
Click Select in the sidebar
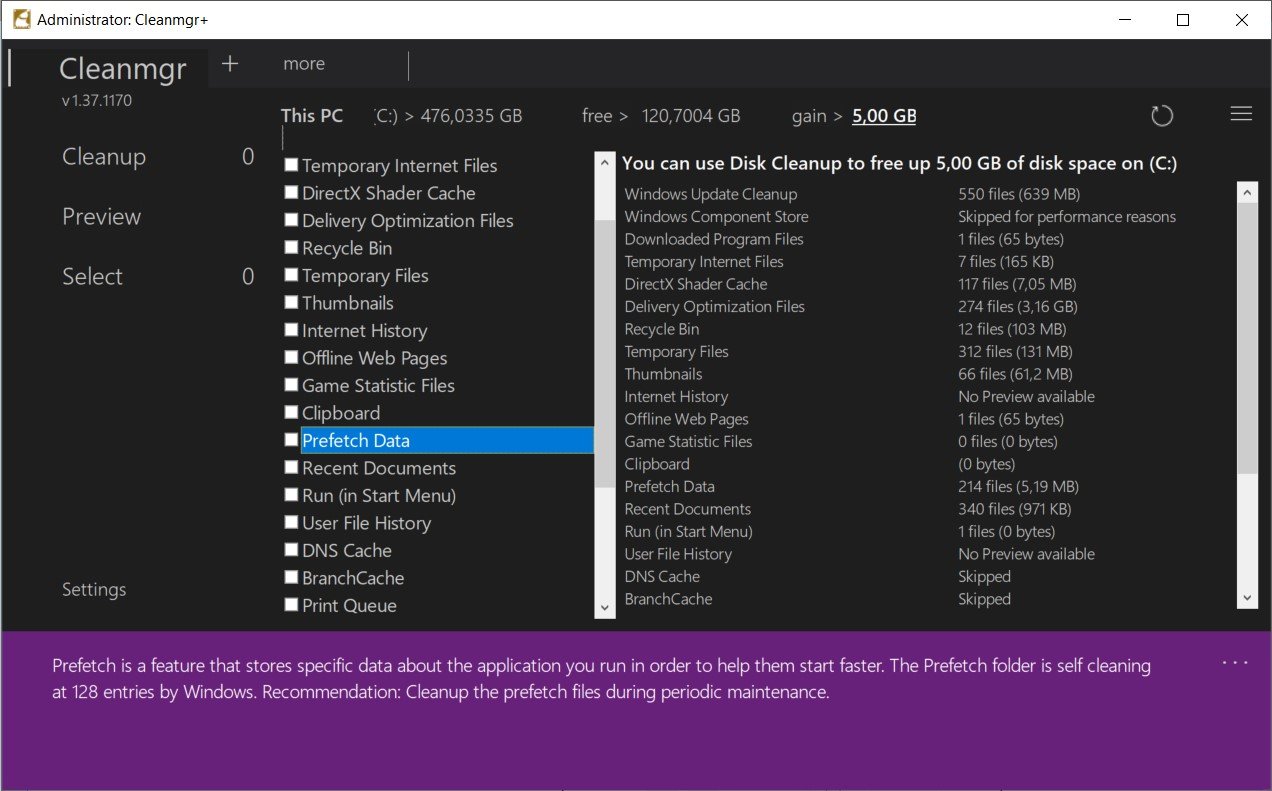(92, 277)
